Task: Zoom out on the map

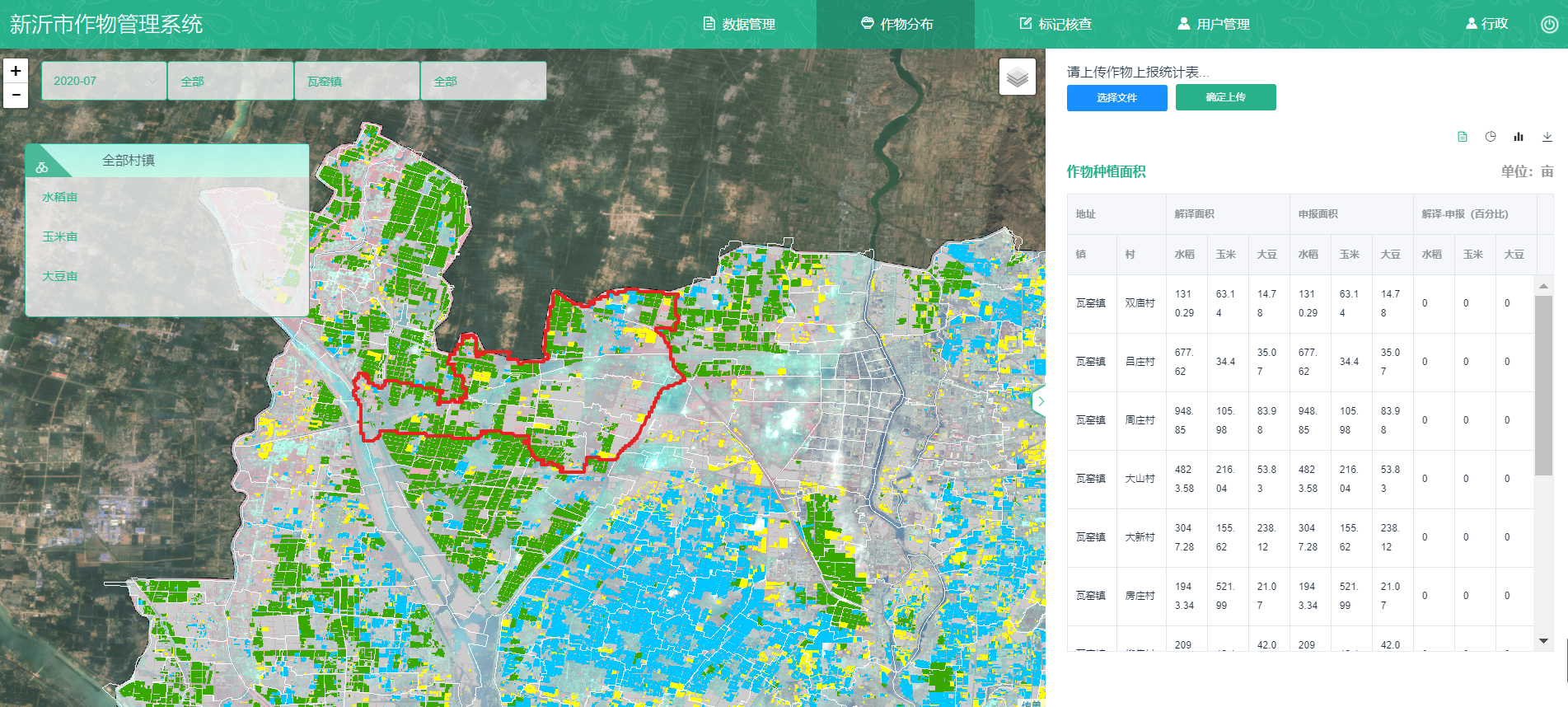Action: [x=16, y=96]
